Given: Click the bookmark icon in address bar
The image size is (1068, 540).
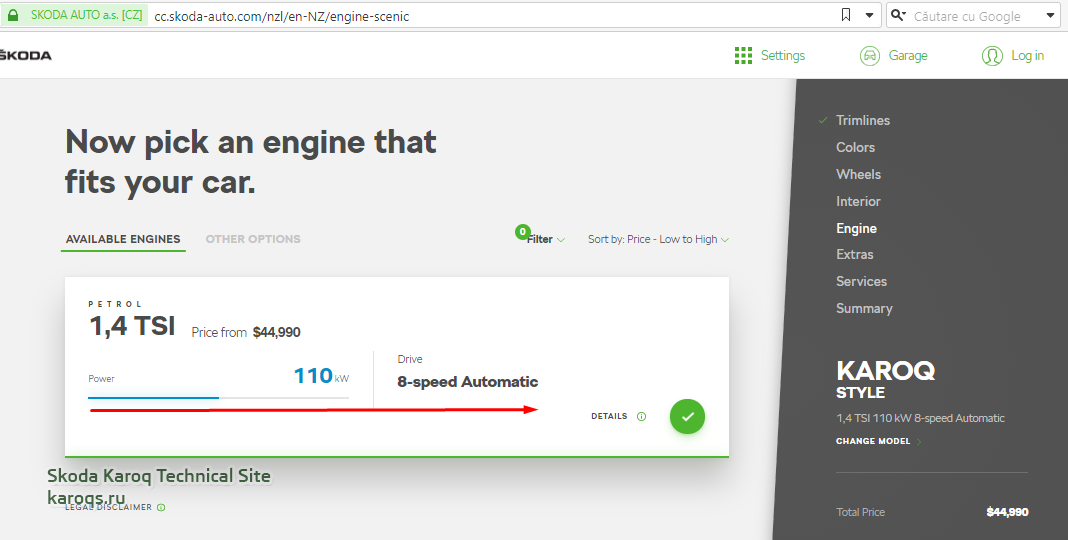Looking at the screenshot, I should (846, 15).
